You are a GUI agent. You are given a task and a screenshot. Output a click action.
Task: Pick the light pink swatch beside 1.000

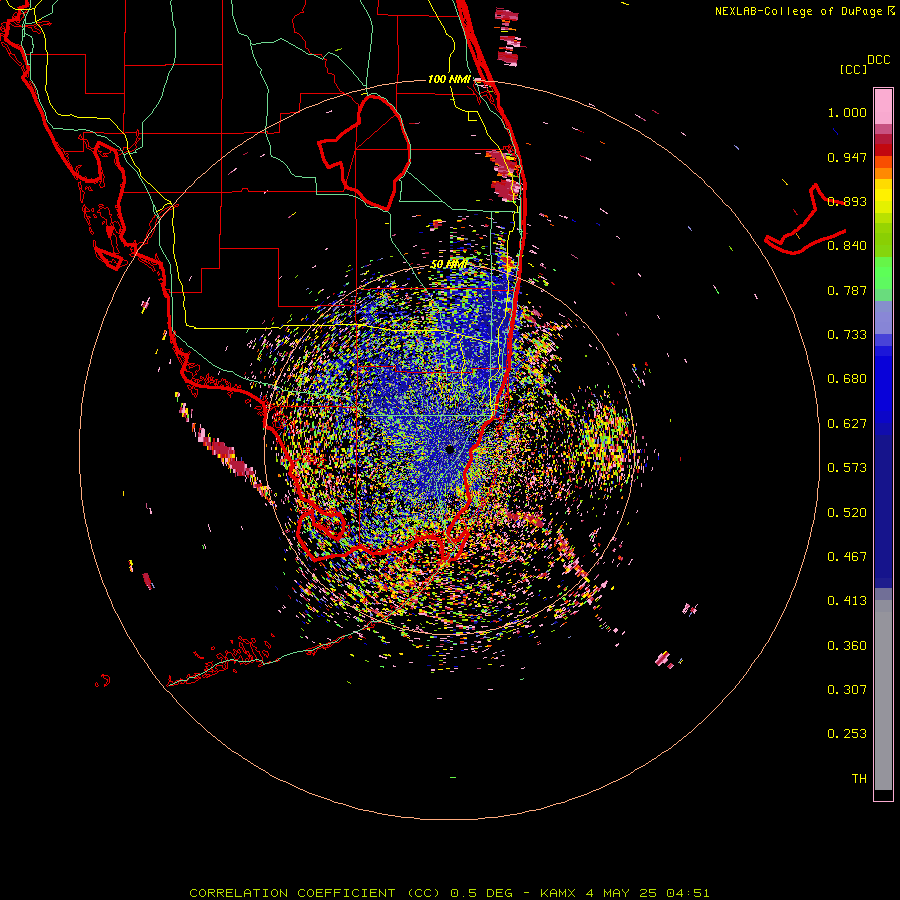883,107
